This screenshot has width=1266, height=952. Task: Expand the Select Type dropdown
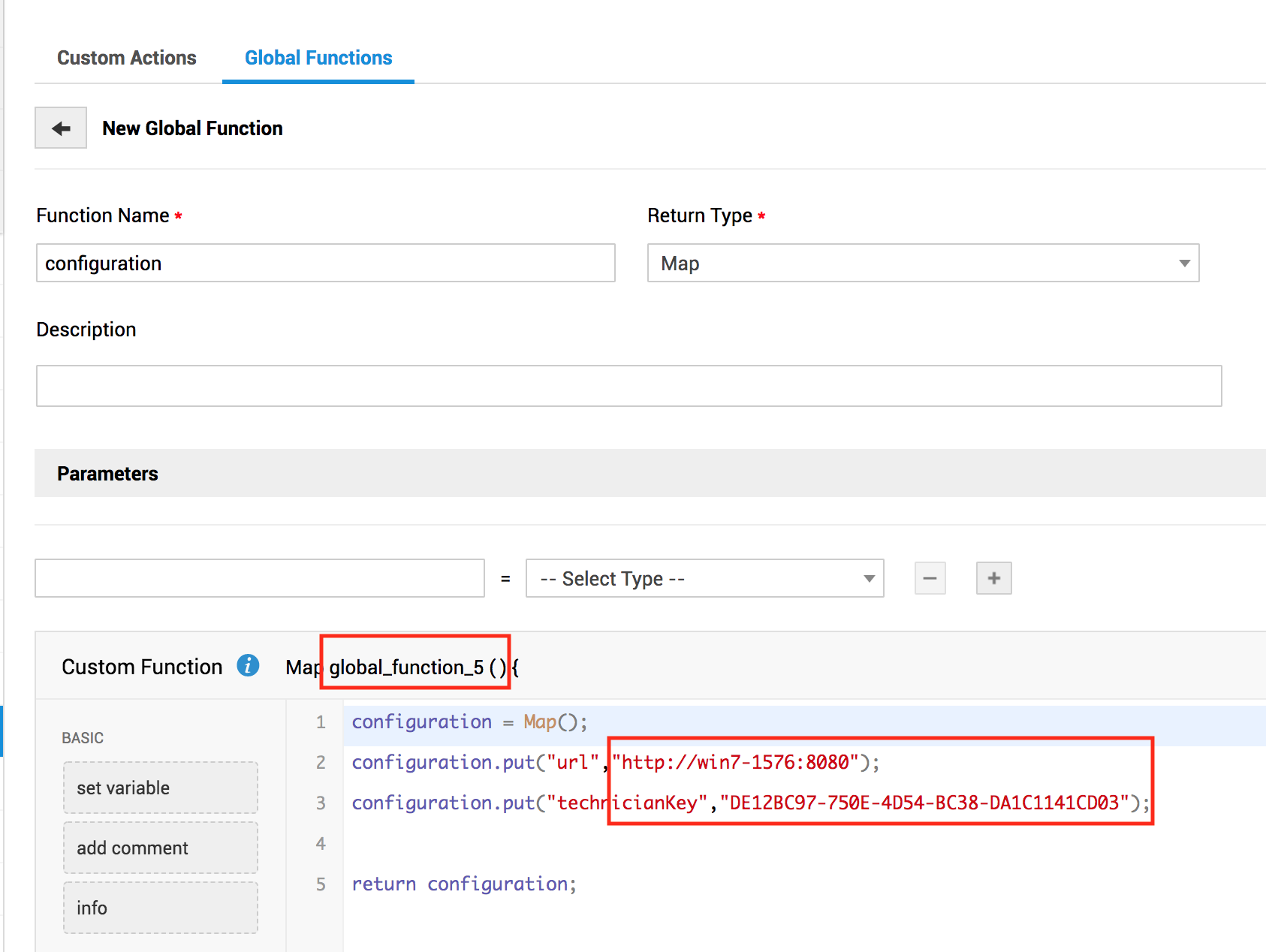tap(704, 579)
